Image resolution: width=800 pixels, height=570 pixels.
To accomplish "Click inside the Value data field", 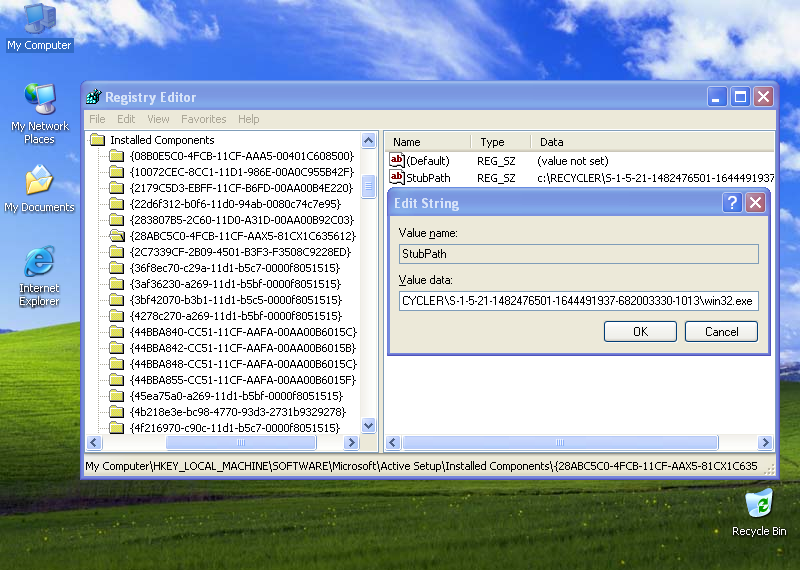I will tap(577, 300).
